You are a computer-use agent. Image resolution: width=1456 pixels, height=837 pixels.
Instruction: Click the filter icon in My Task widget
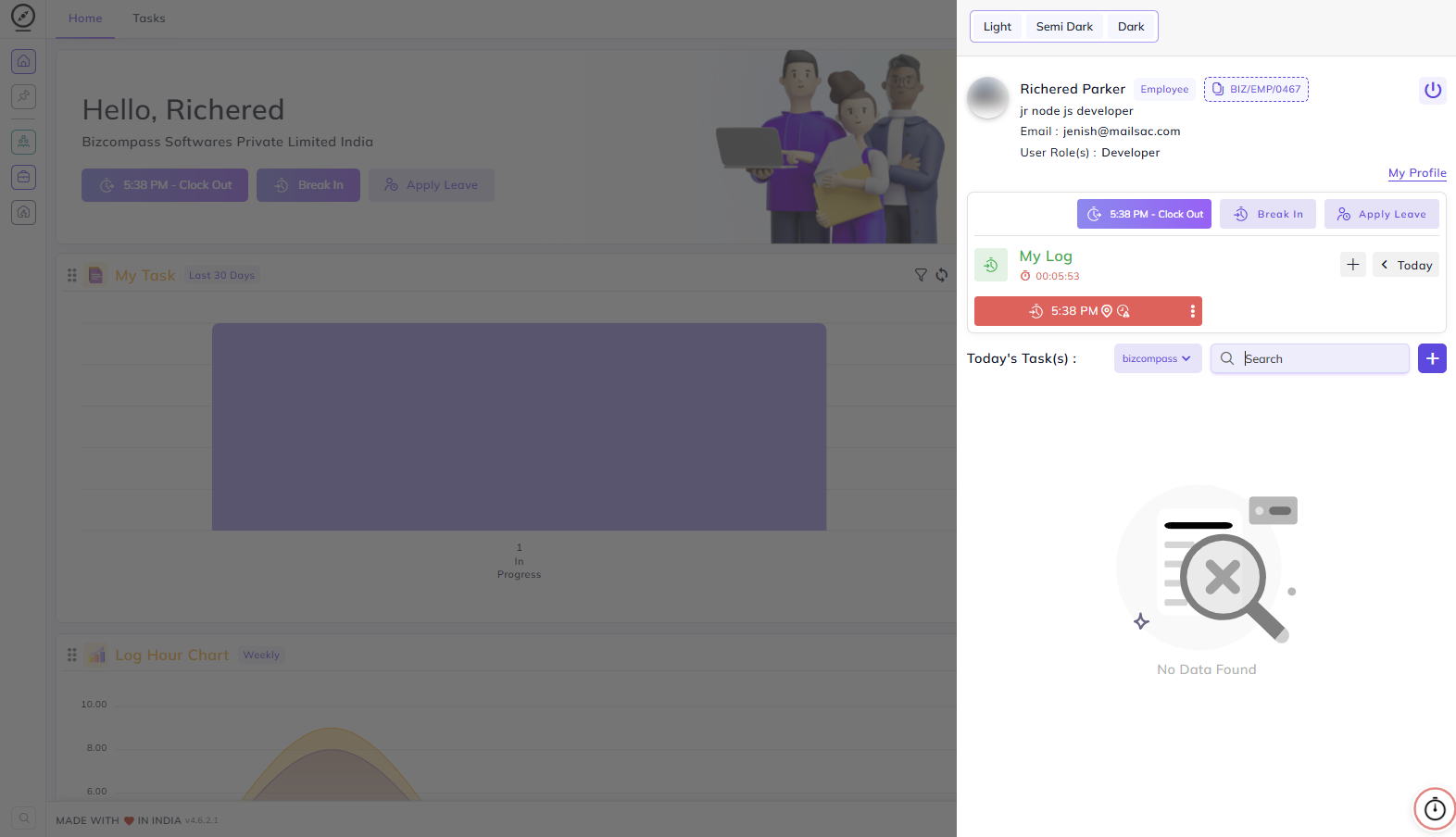pyautogui.click(x=921, y=275)
